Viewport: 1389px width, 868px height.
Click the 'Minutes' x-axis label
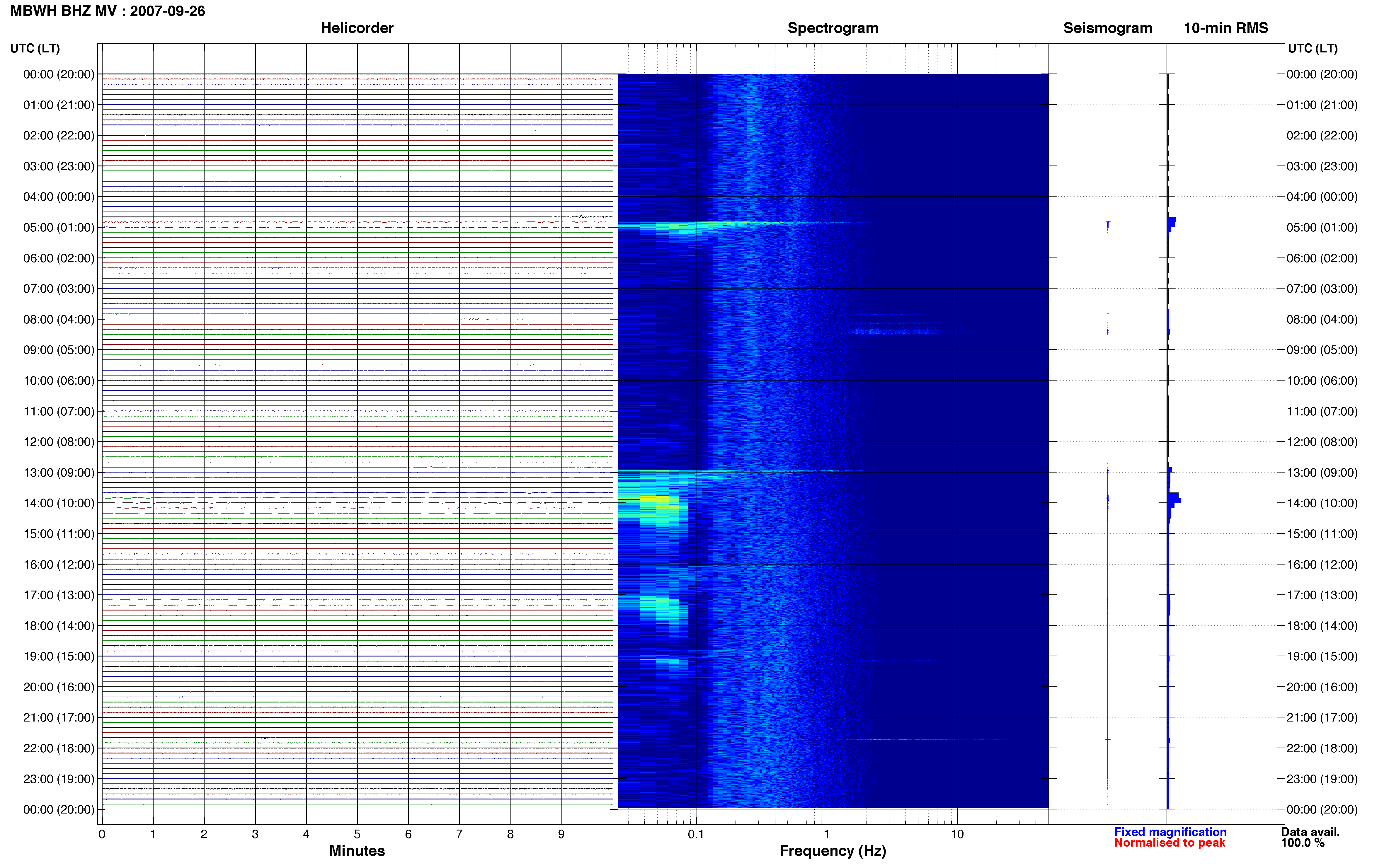coord(357,851)
